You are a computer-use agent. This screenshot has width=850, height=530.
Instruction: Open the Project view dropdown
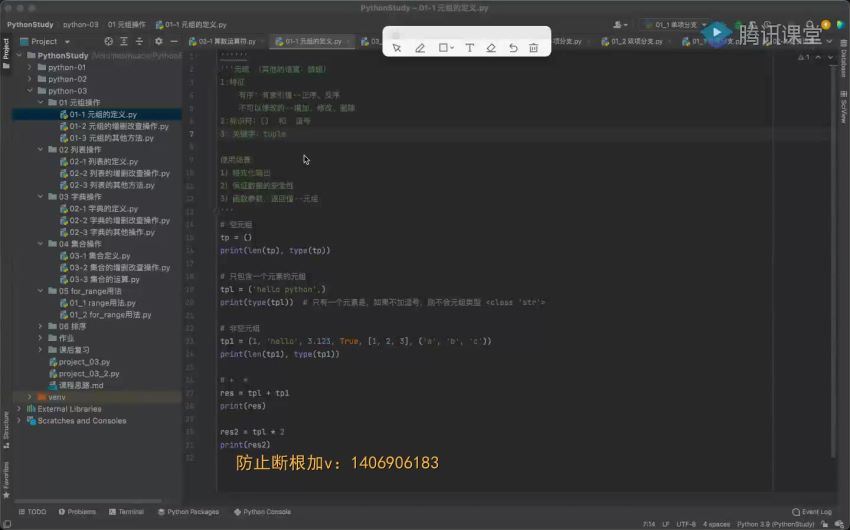[45, 41]
